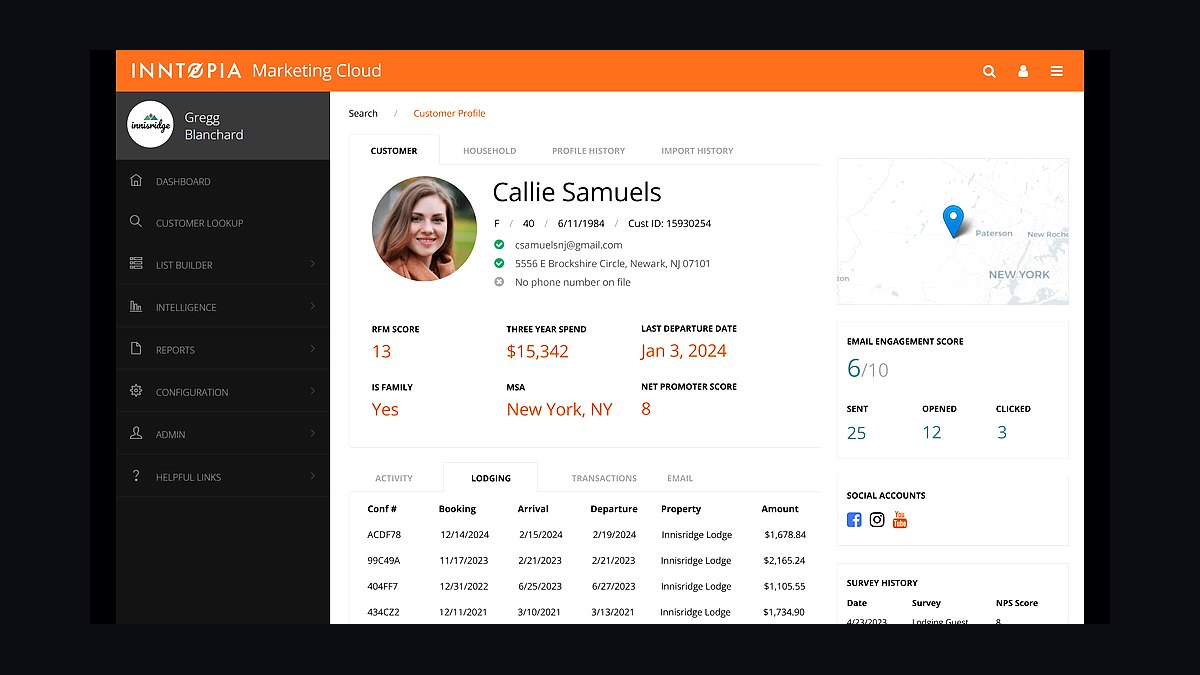Screen dimensions: 1200x675
Task: Click the green check beside the street address
Action: (x=499, y=263)
